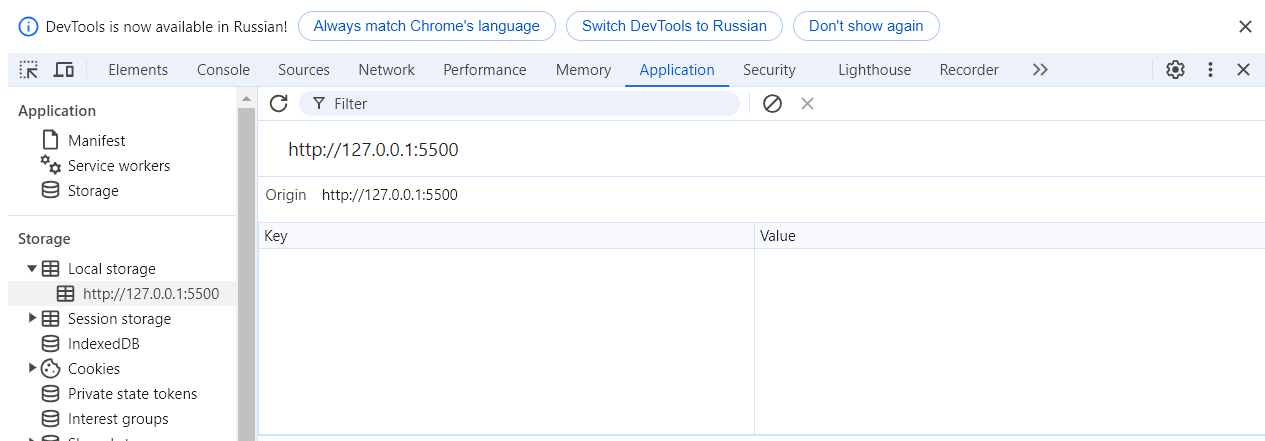Open the three-dot customize DevTools menu
Image resolution: width=1265 pixels, height=441 pixels.
point(1210,70)
